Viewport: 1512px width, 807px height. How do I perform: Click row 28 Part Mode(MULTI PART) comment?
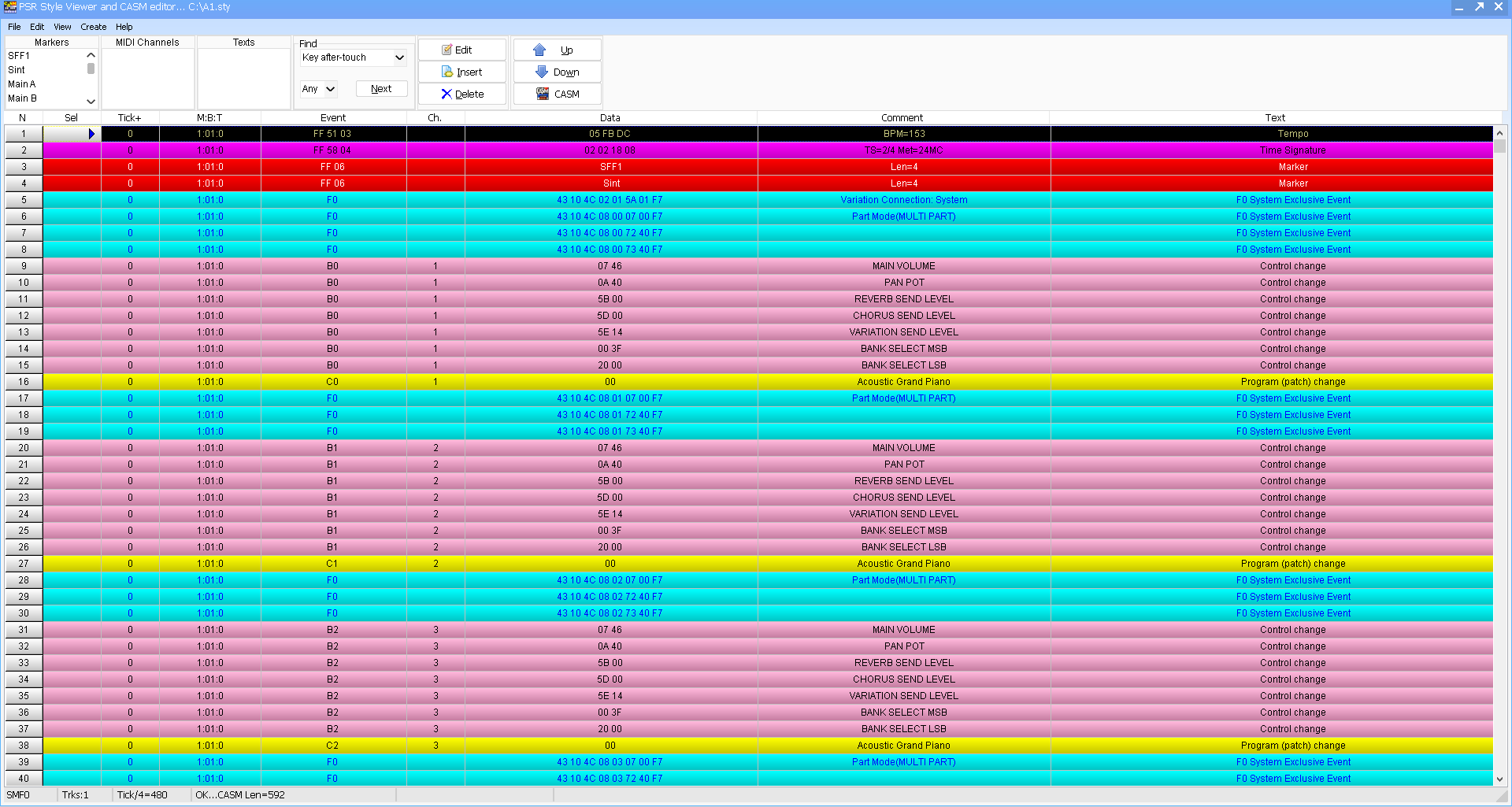(904, 580)
